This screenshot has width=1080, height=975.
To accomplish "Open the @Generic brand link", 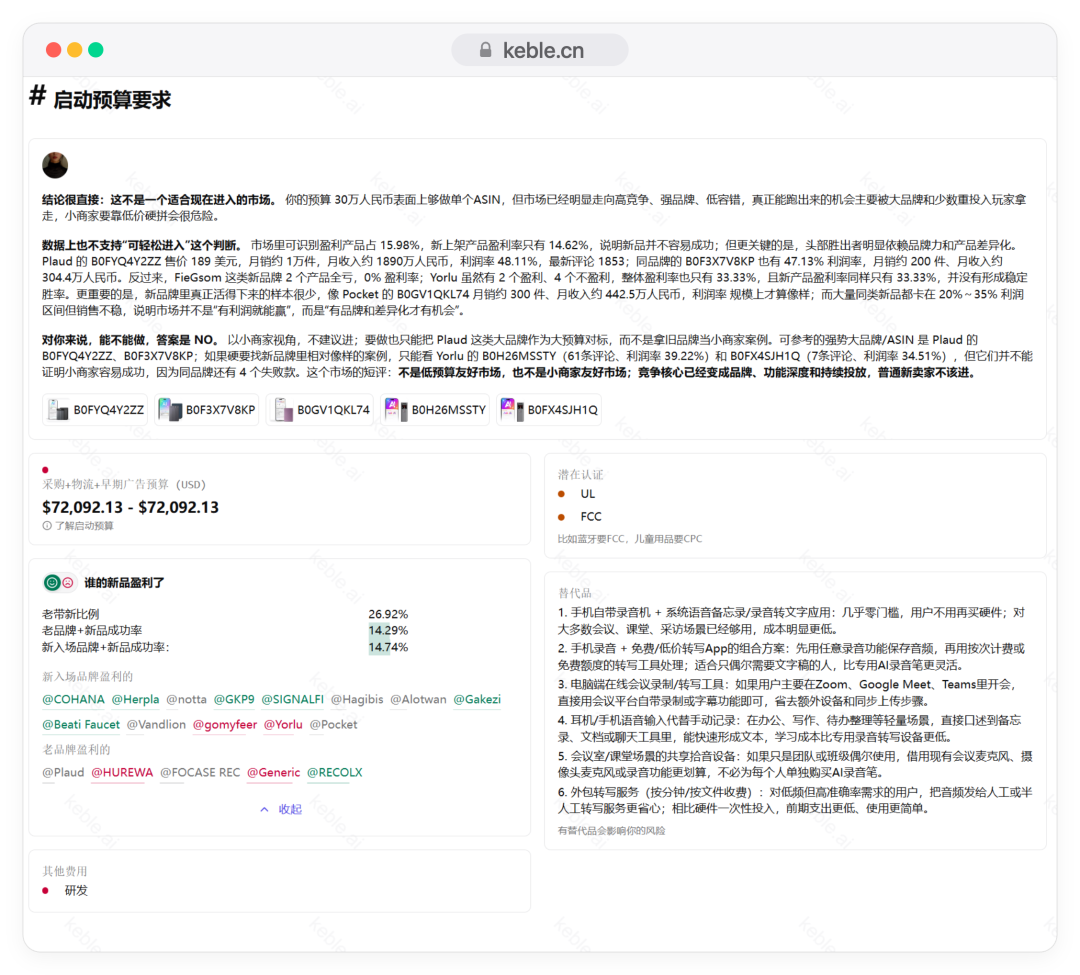I will pyautogui.click(x=273, y=773).
